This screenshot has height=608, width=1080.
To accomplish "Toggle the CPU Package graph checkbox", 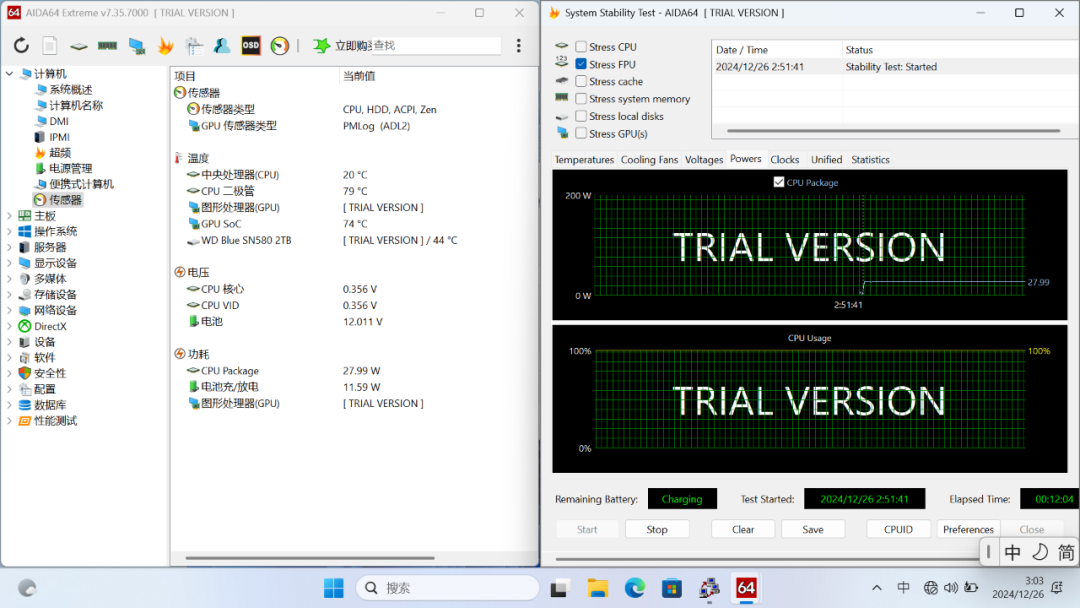I will [x=779, y=182].
